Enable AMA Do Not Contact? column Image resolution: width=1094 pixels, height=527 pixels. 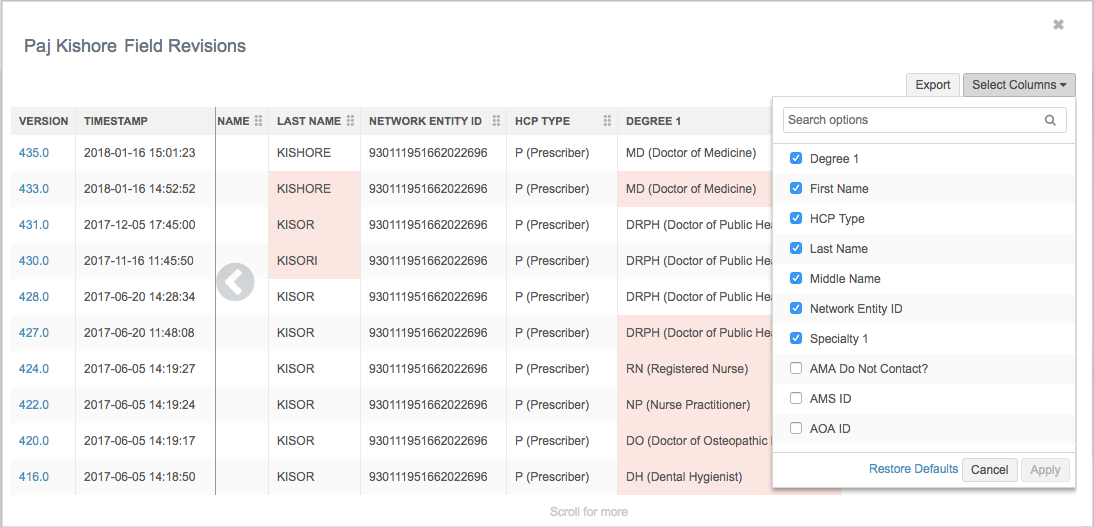[796, 369]
